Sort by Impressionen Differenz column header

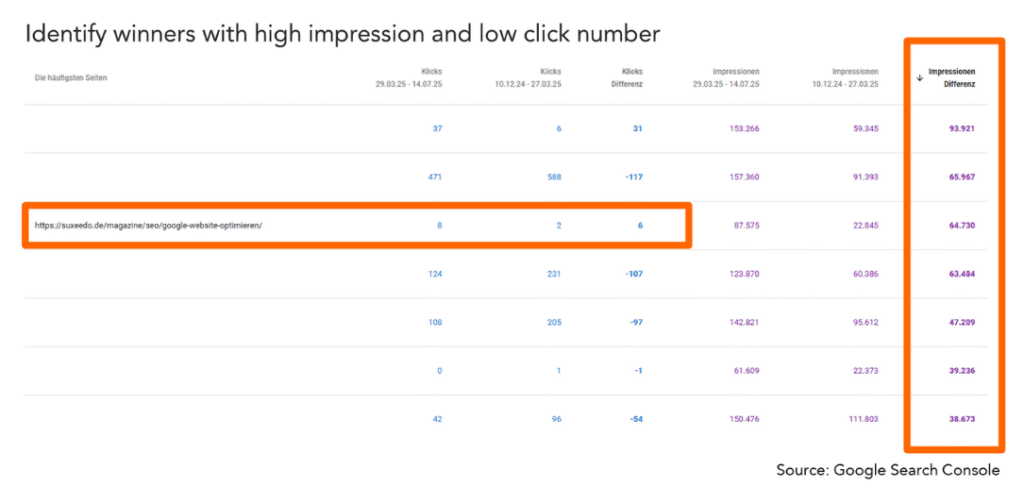[952, 78]
